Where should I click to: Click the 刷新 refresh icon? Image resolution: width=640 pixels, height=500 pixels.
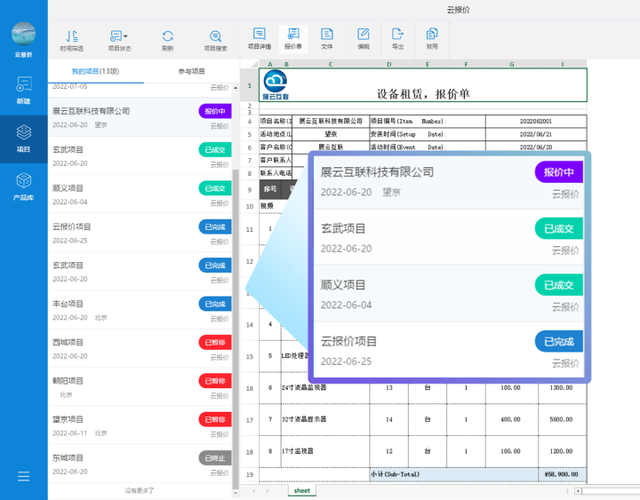click(167, 40)
